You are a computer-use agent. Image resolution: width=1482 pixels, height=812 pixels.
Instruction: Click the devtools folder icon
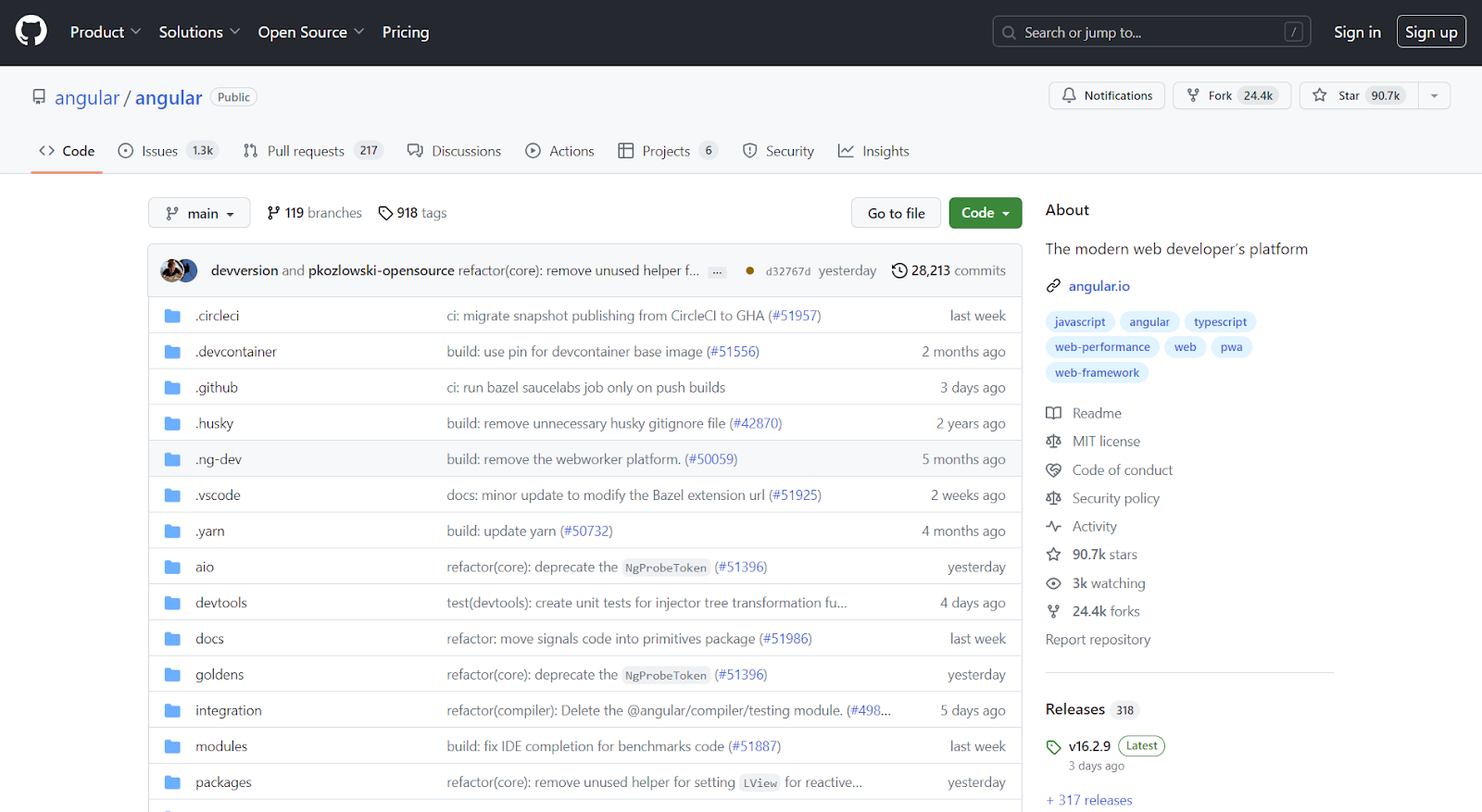pyautogui.click(x=172, y=603)
